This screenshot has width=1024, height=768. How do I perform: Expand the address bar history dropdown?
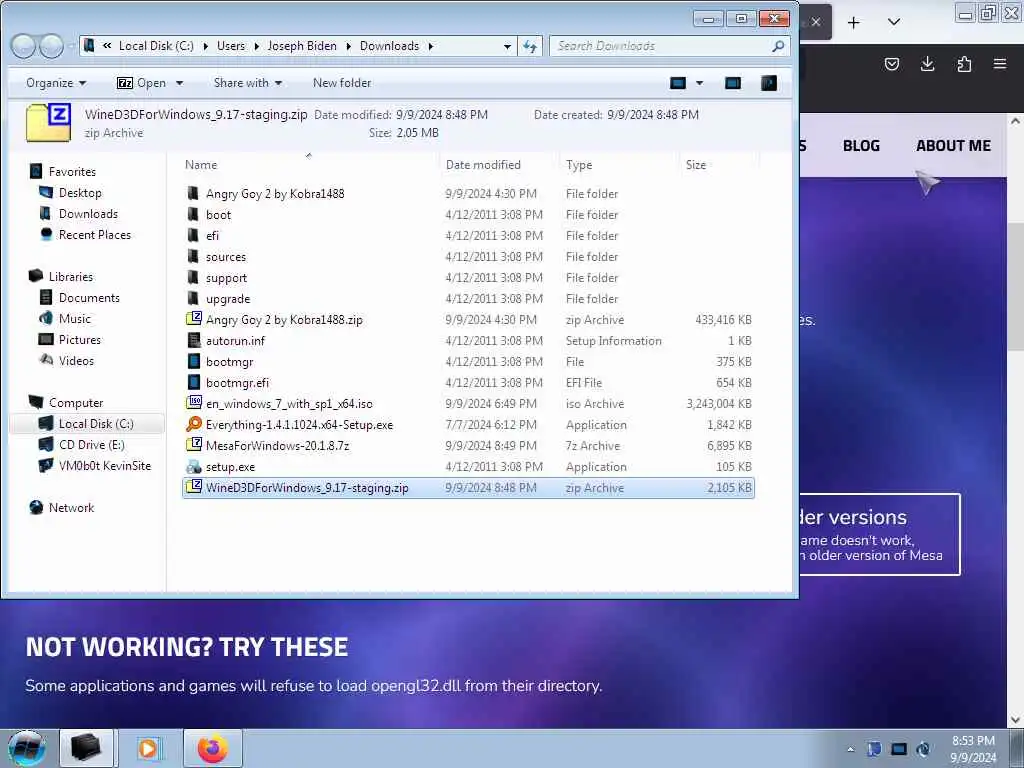(x=507, y=46)
